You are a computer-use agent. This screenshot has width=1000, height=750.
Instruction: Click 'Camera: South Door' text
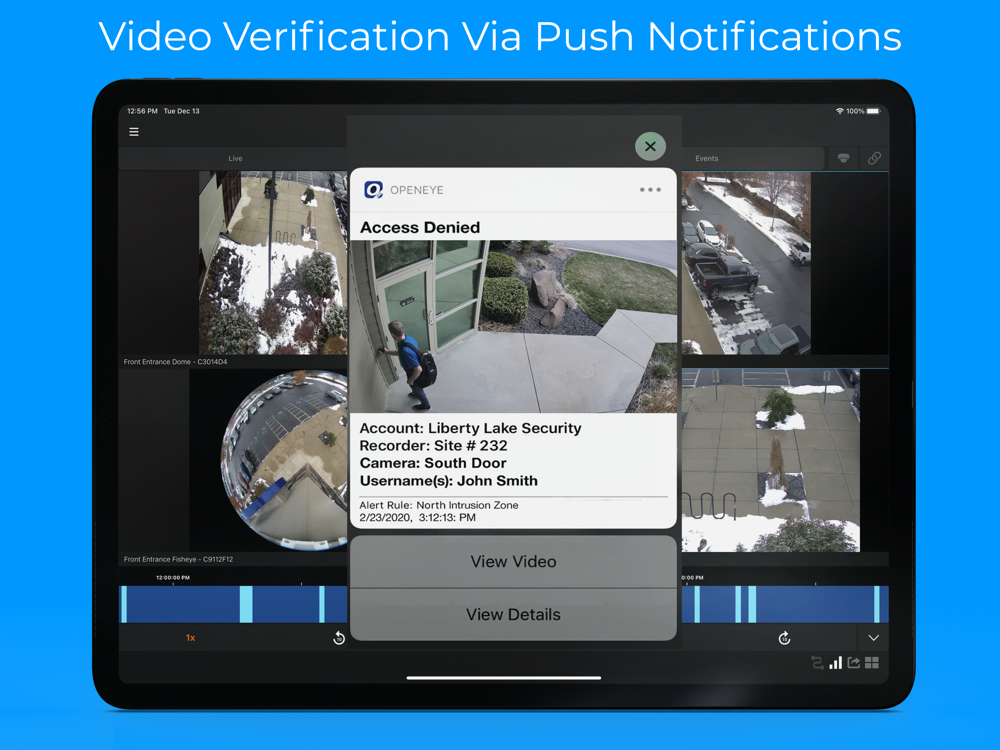coord(433,463)
